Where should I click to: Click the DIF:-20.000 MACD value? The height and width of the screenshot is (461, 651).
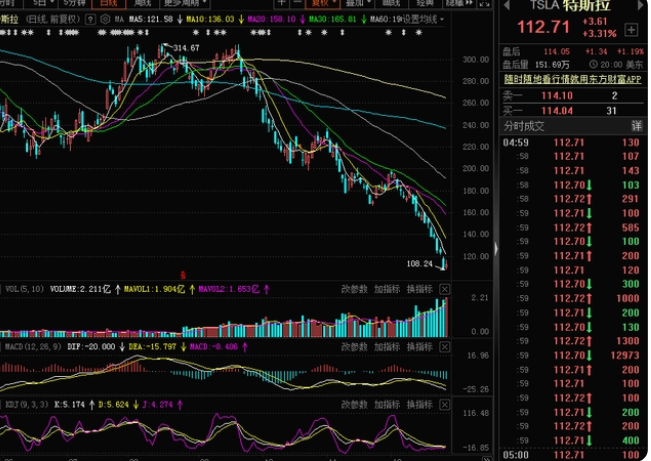pos(91,347)
